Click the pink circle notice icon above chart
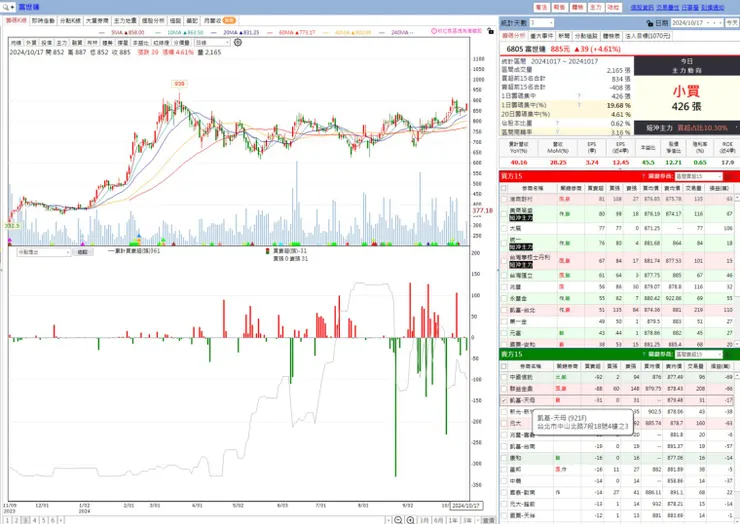 pos(434,31)
